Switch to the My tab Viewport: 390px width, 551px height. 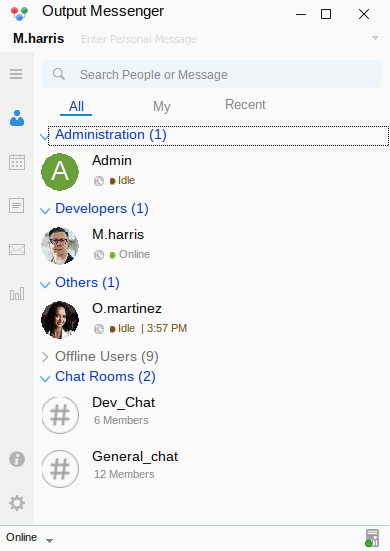[x=162, y=106]
